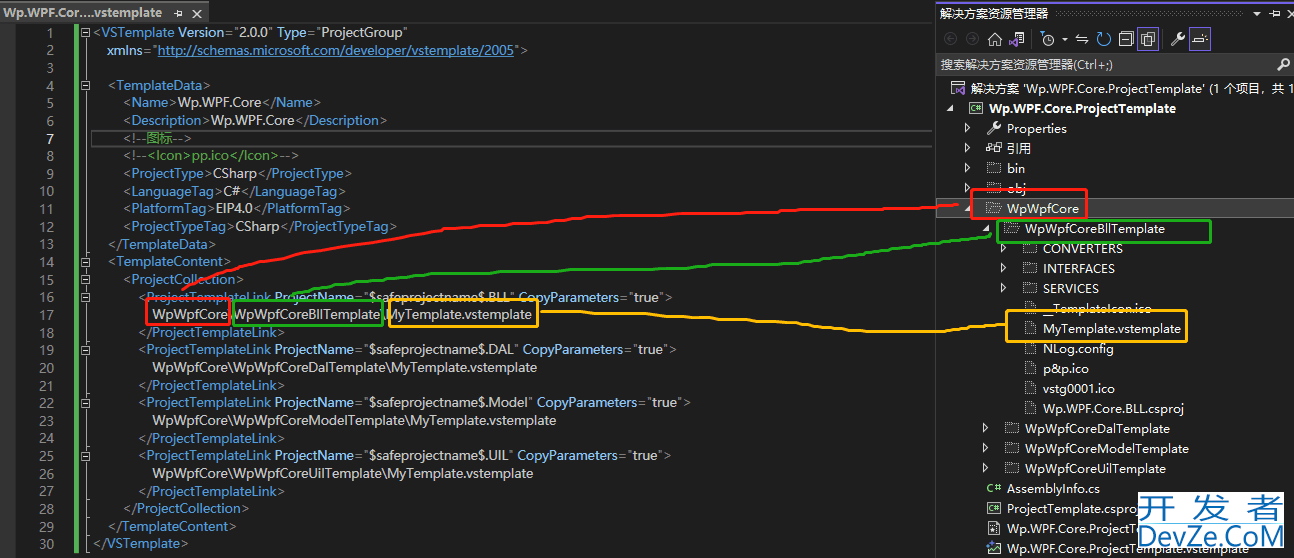The image size is (1294, 558).
Task: Click the blue Refresh icon in Solution Explorer
Action: click(x=1104, y=39)
